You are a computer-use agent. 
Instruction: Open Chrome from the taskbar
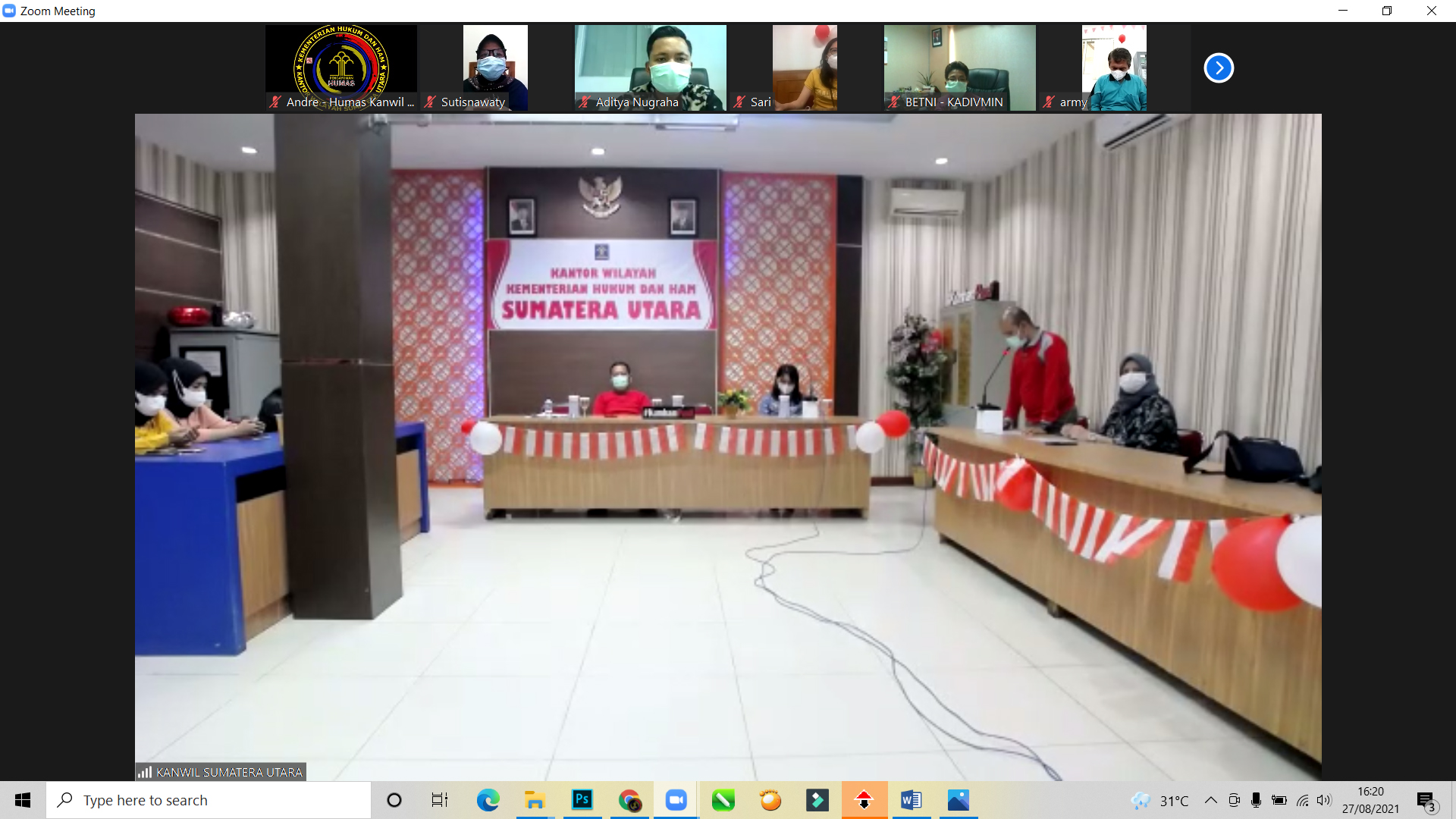point(629,800)
